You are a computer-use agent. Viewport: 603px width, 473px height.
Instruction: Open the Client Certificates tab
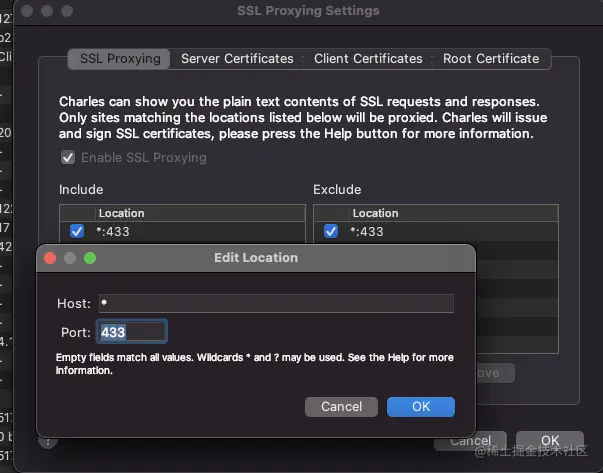(x=368, y=59)
